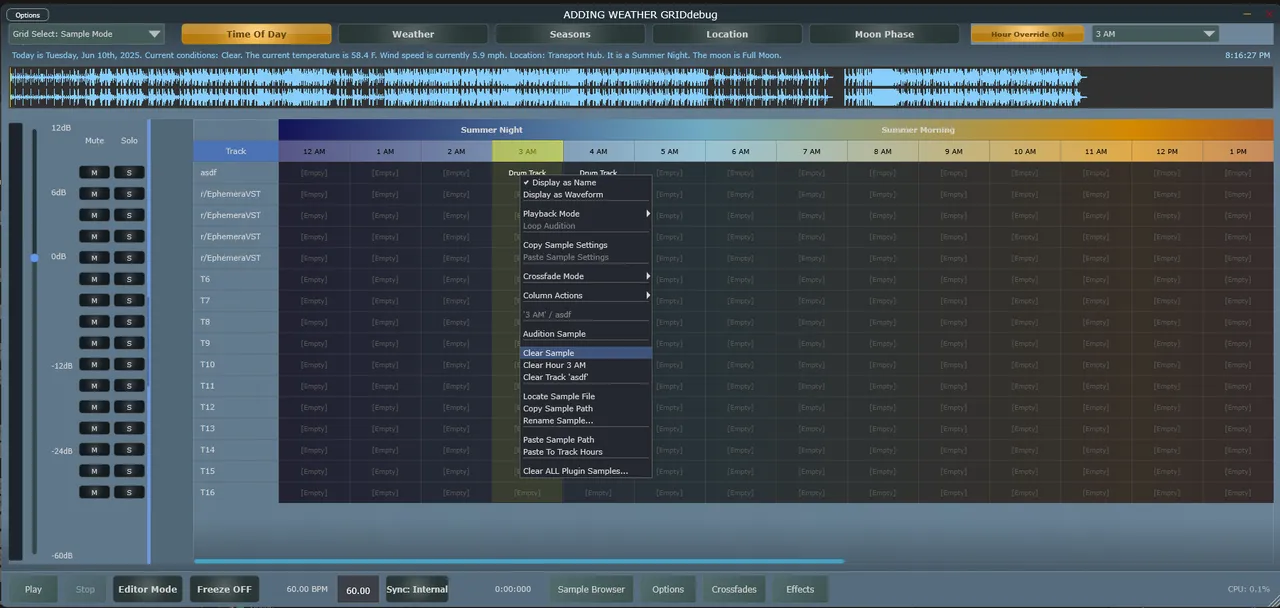Expand the Column Actions submenu
This screenshot has width=1280, height=608.
coord(585,296)
